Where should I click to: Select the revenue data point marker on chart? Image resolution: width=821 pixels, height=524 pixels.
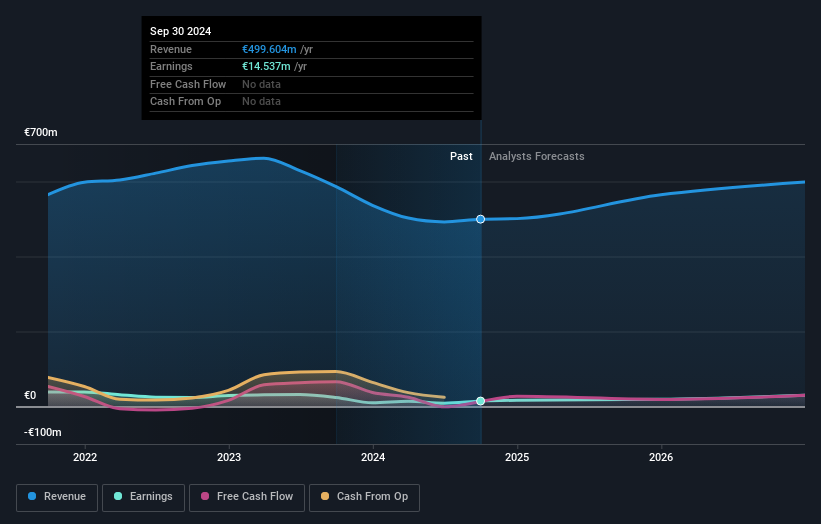480,219
